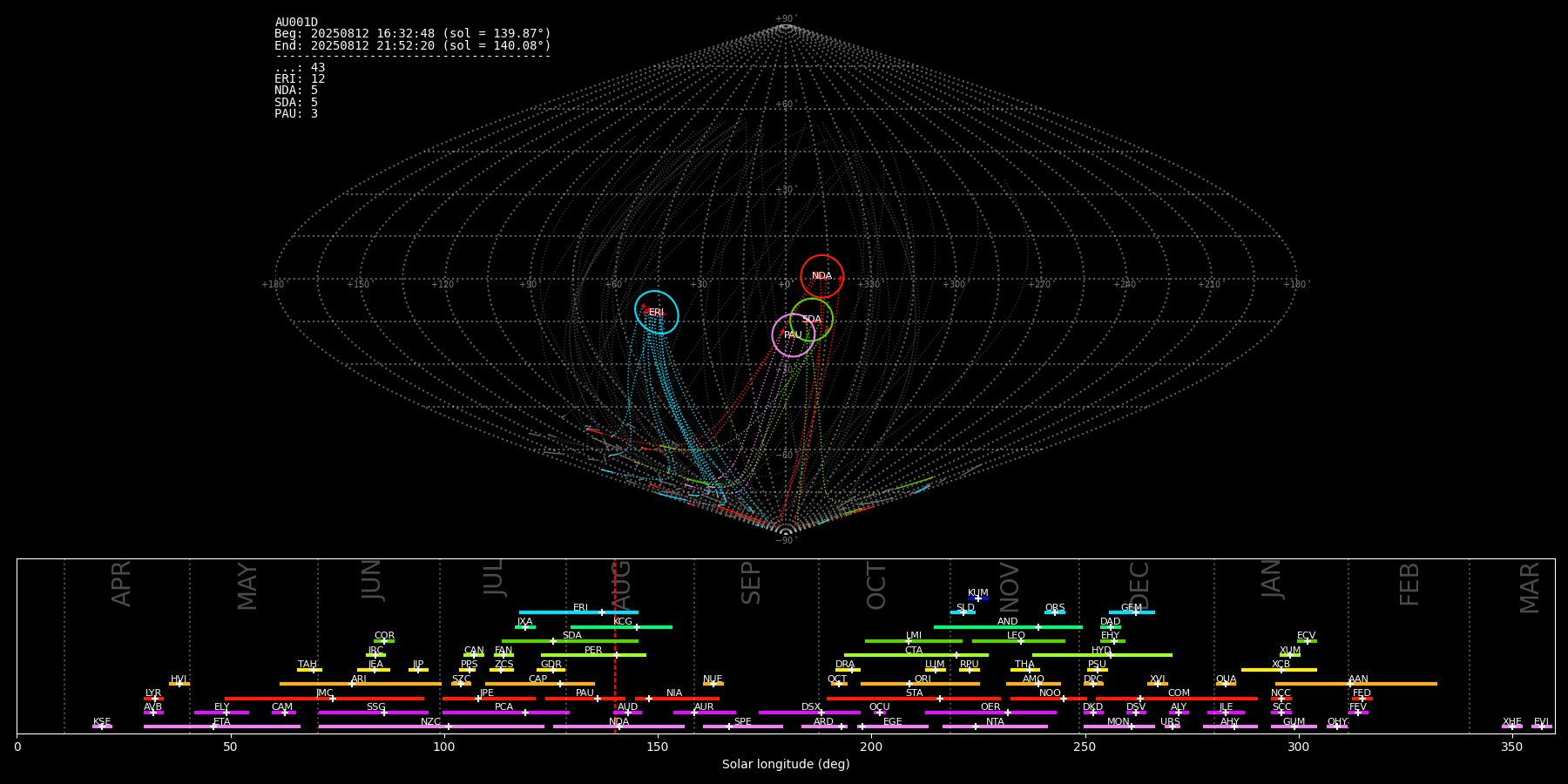Click the +90° label at map top
Viewport: 1568px width, 784px height.
pos(786,19)
